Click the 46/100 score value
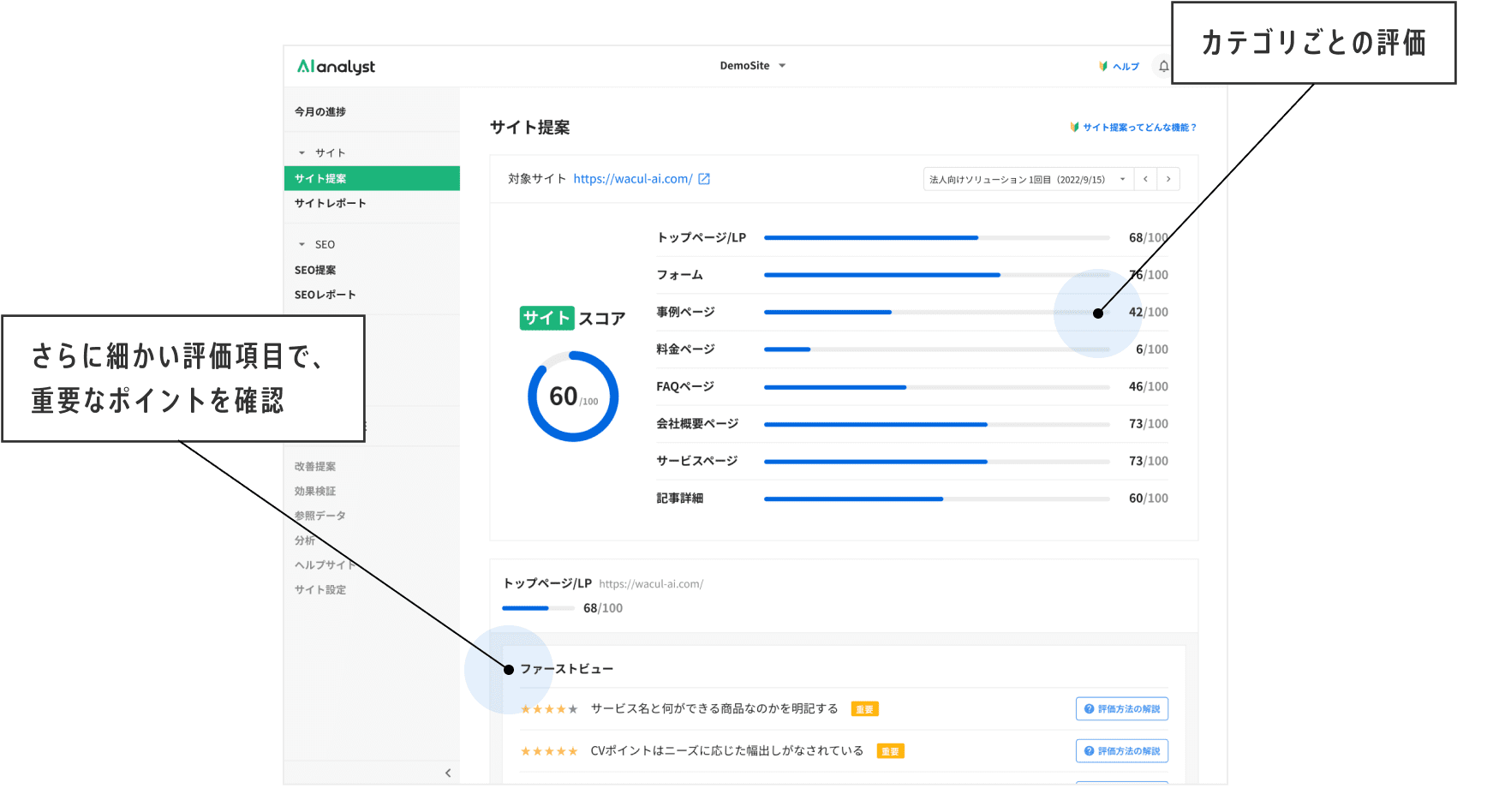Image resolution: width=1511 pixels, height=812 pixels. [x=1149, y=387]
